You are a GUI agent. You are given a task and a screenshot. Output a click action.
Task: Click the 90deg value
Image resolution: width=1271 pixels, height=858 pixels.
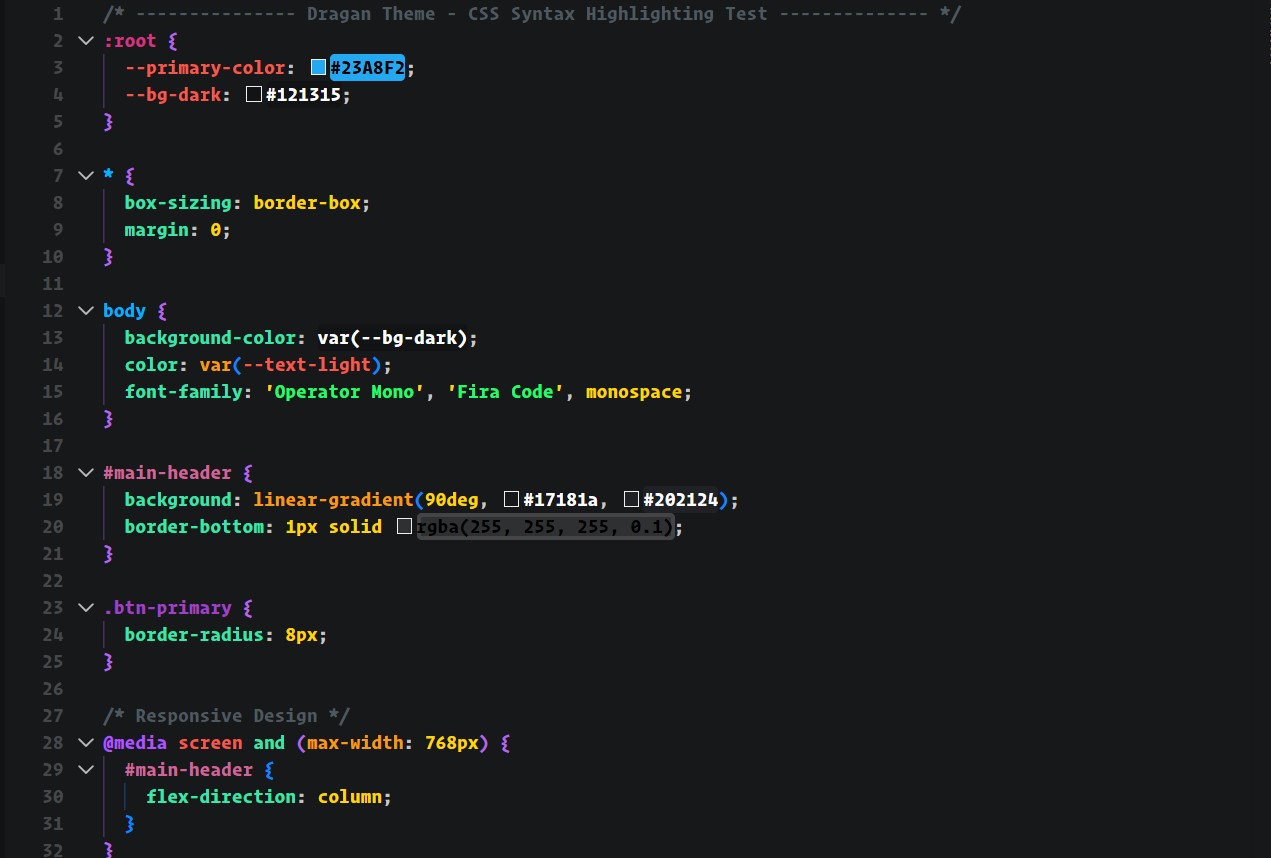[452, 500]
